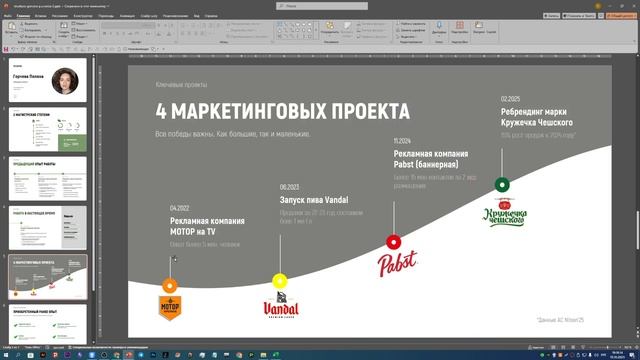The height and width of the screenshot is (360, 640).
Task: Click the slide title '4 МАРКЕТИНГОВЫХ ПРОЕКТА'
Action: [x=282, y=111]
